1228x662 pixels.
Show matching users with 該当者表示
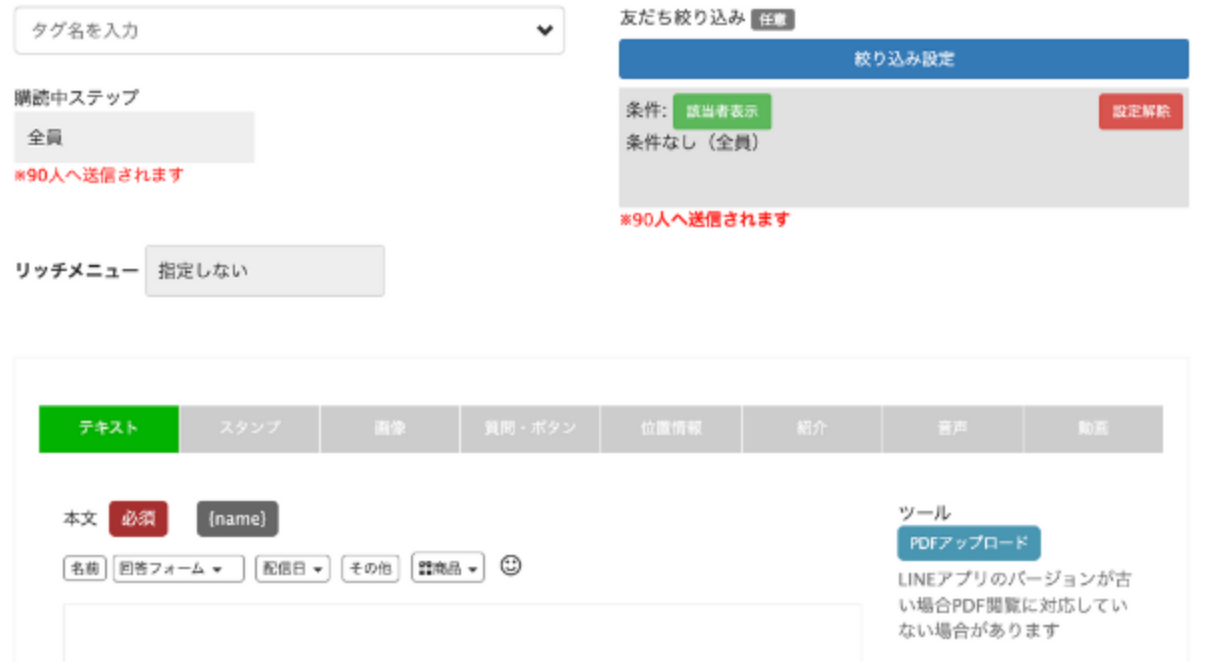coord(722,112)
